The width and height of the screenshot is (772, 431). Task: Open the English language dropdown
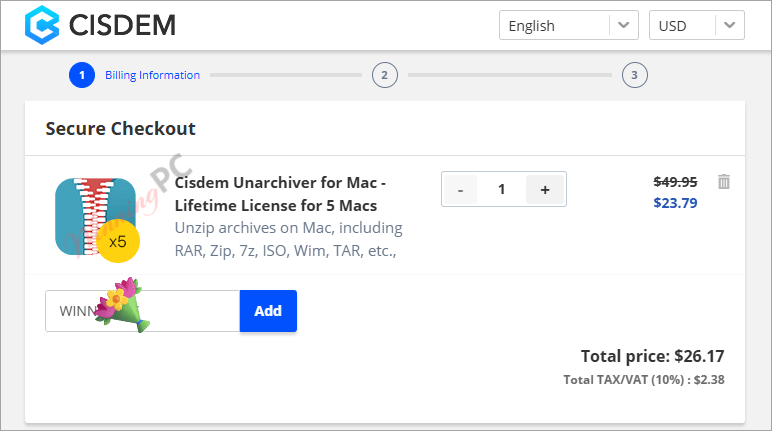click(x=569, y=25)
